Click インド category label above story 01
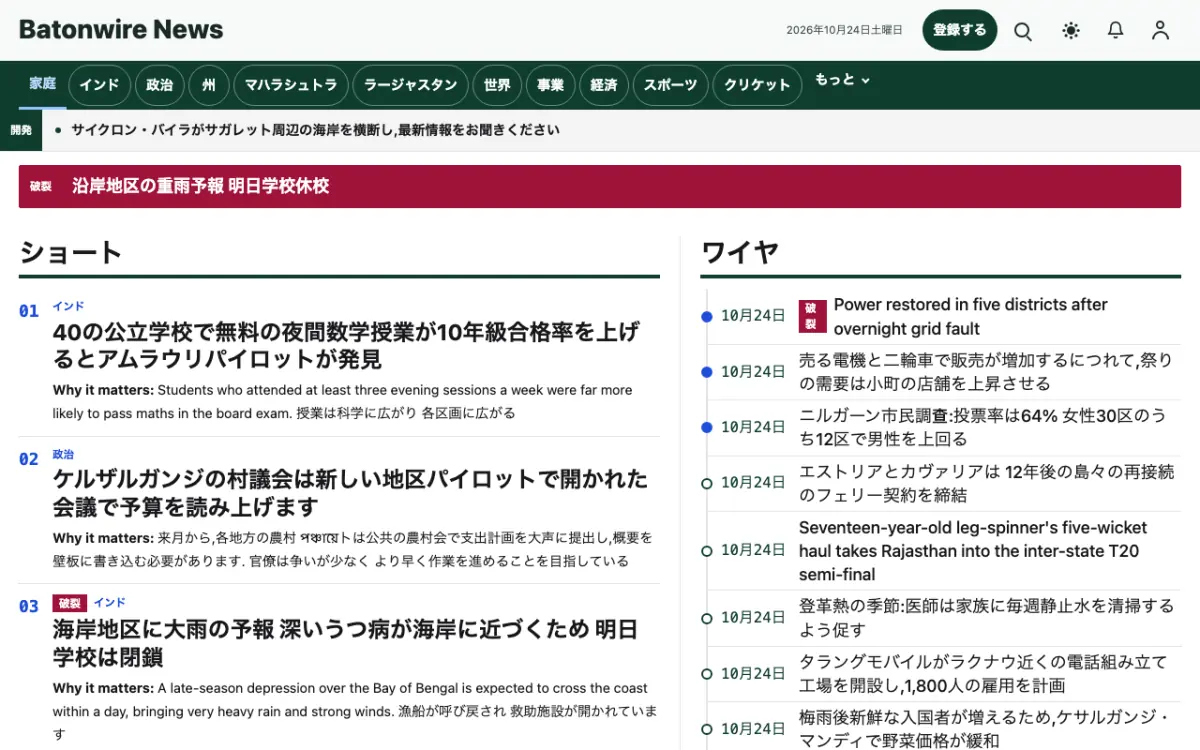 pyautogui.click(x=68, y=306)
